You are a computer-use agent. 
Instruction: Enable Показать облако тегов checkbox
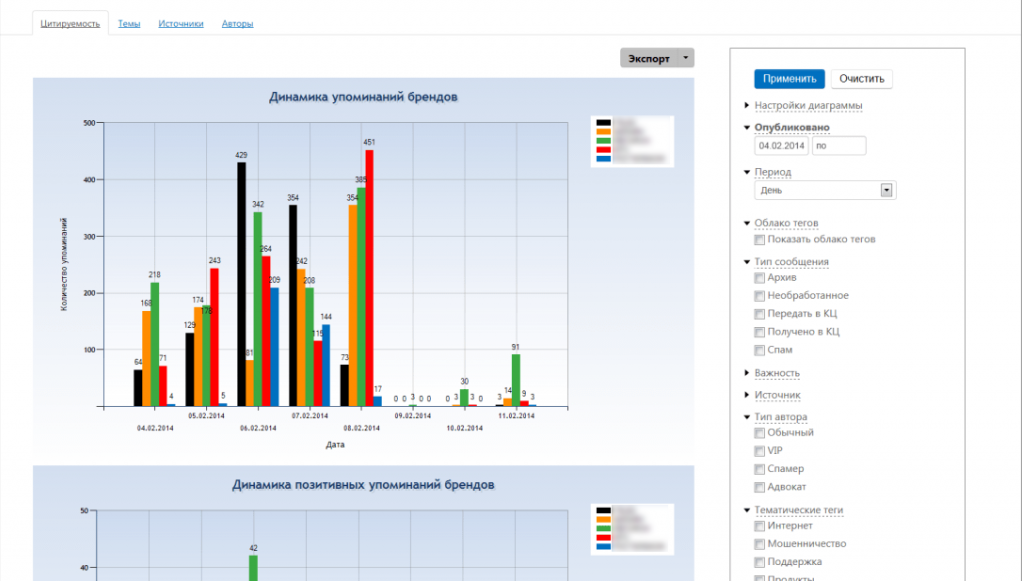(759, 240)
